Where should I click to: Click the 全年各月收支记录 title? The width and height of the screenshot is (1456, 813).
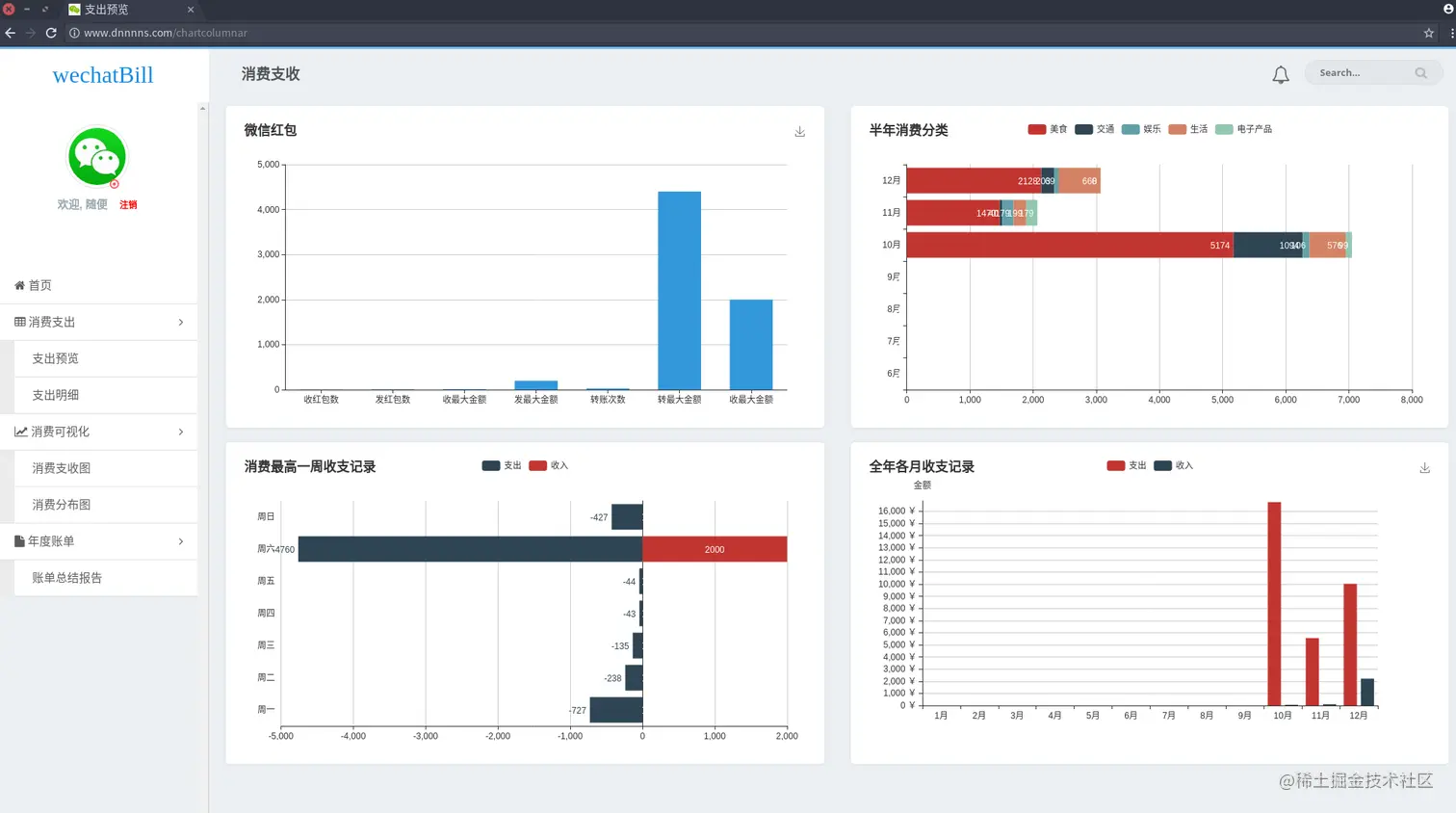click(x=922, y=467)
